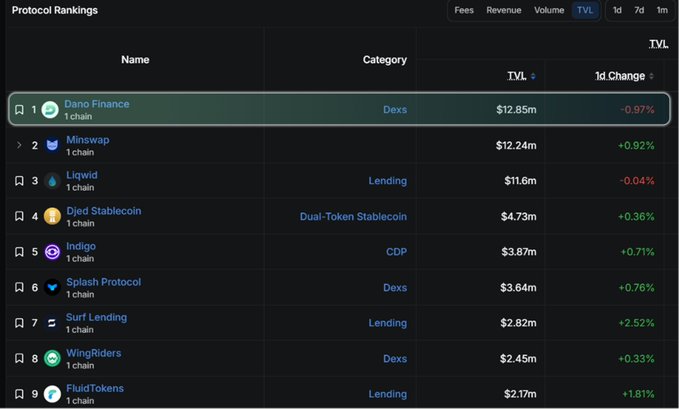
Task: Select the 7d time period
Action: pyautogui.click(x=639, y=10)
